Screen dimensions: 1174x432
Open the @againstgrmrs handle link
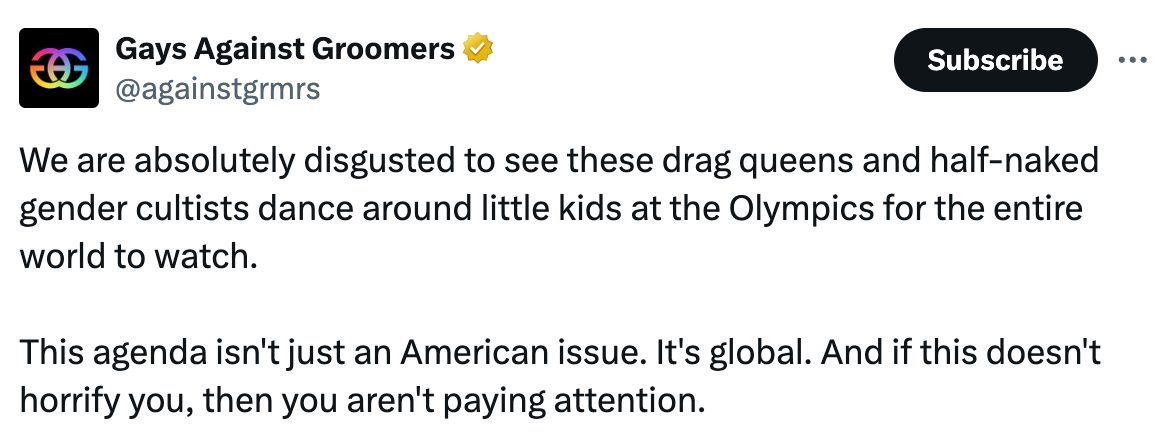(218, 89)
